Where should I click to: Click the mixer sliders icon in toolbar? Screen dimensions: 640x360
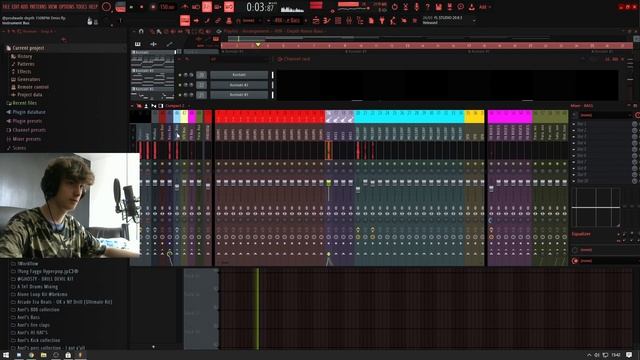[x=349, y=20]
